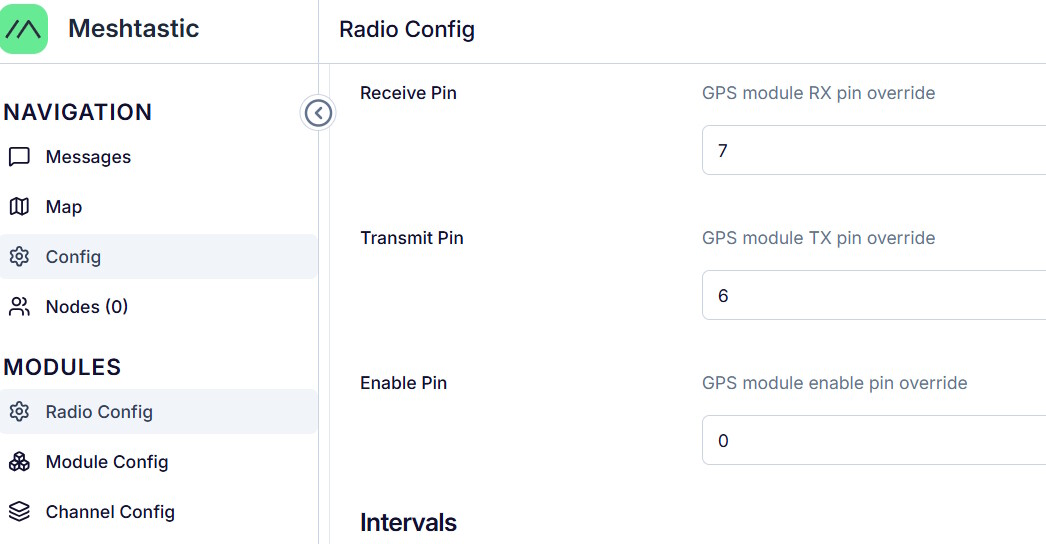
Task: Open Channel Config settings
Action: point(110,512)
